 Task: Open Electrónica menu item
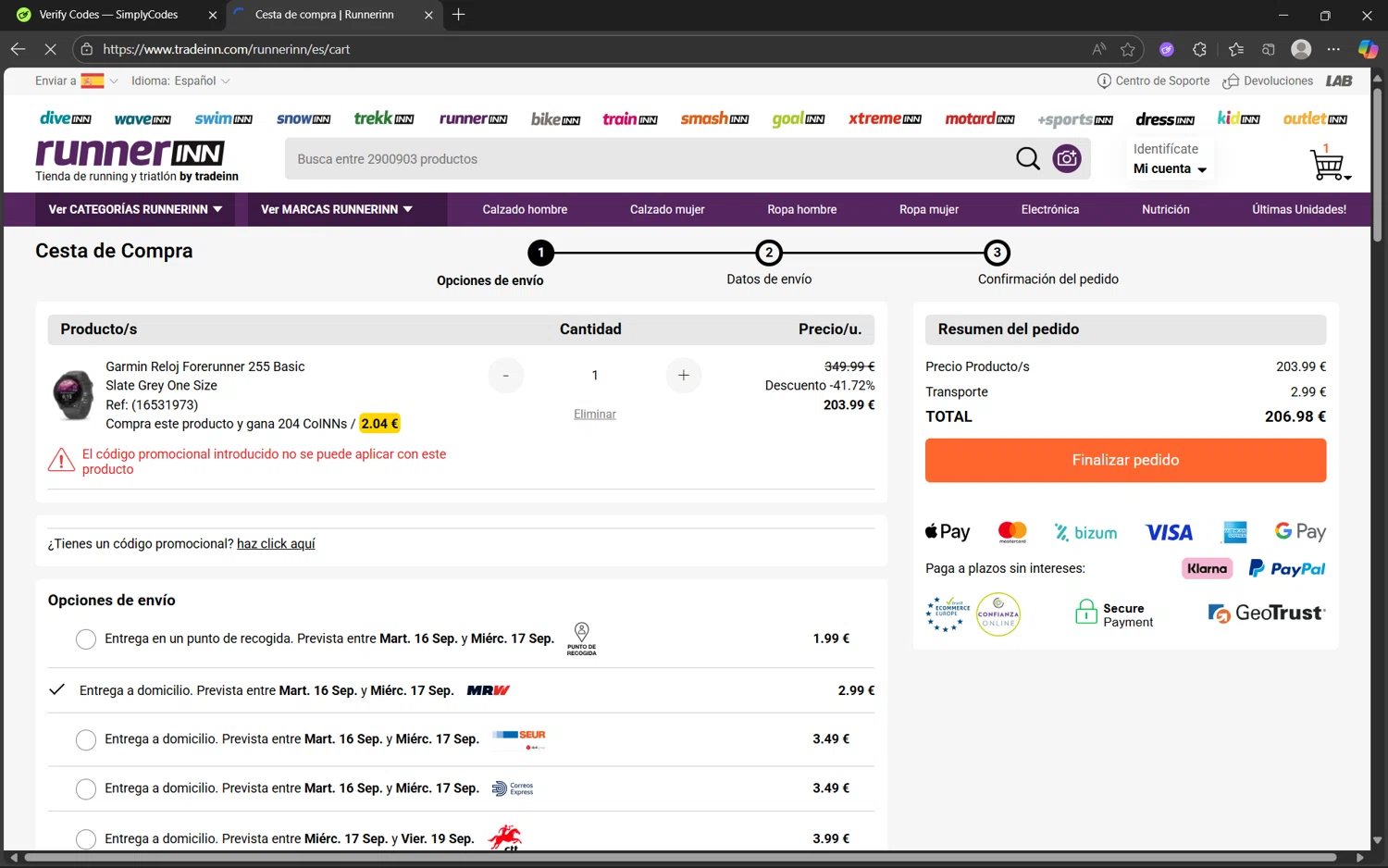click(1050, 209)
